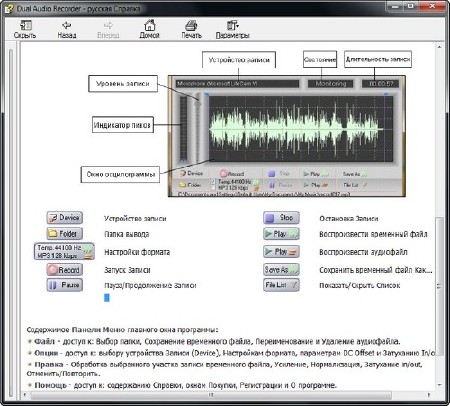
Task: Click the vertical scrollbar up arrow
Action: (x=439, y=47)
